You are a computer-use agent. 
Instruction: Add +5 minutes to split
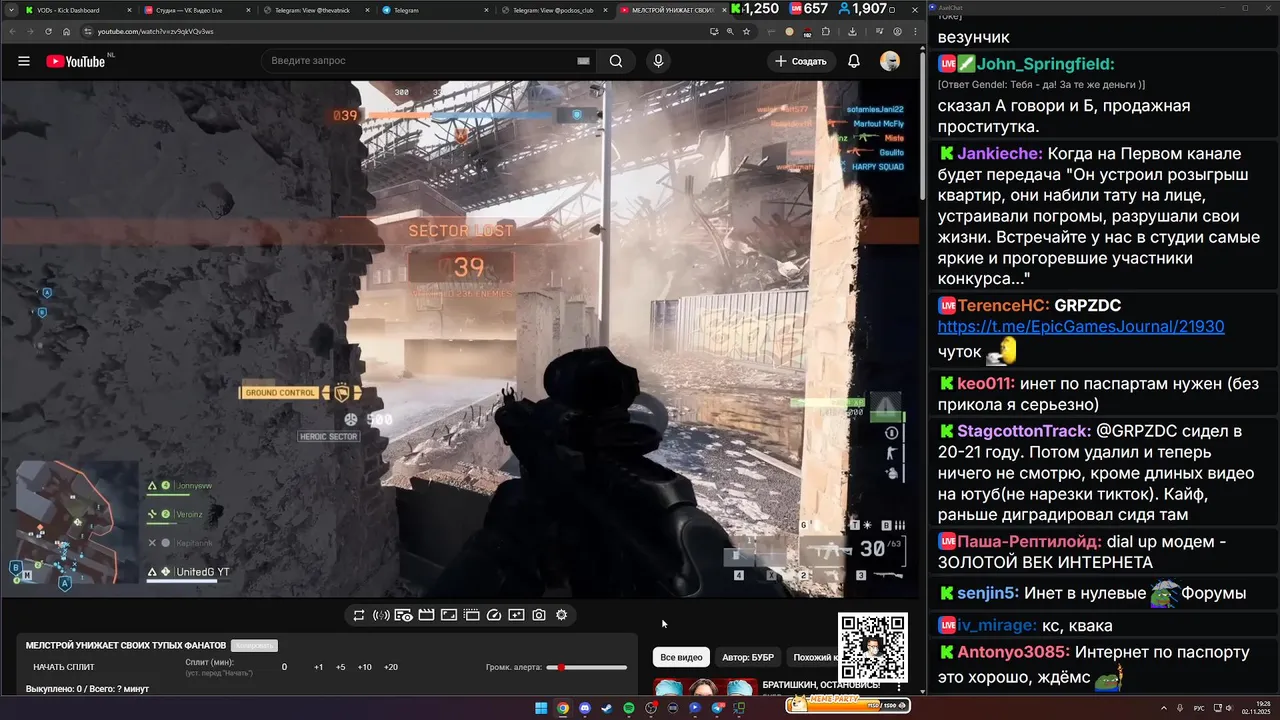click(340, 667)
